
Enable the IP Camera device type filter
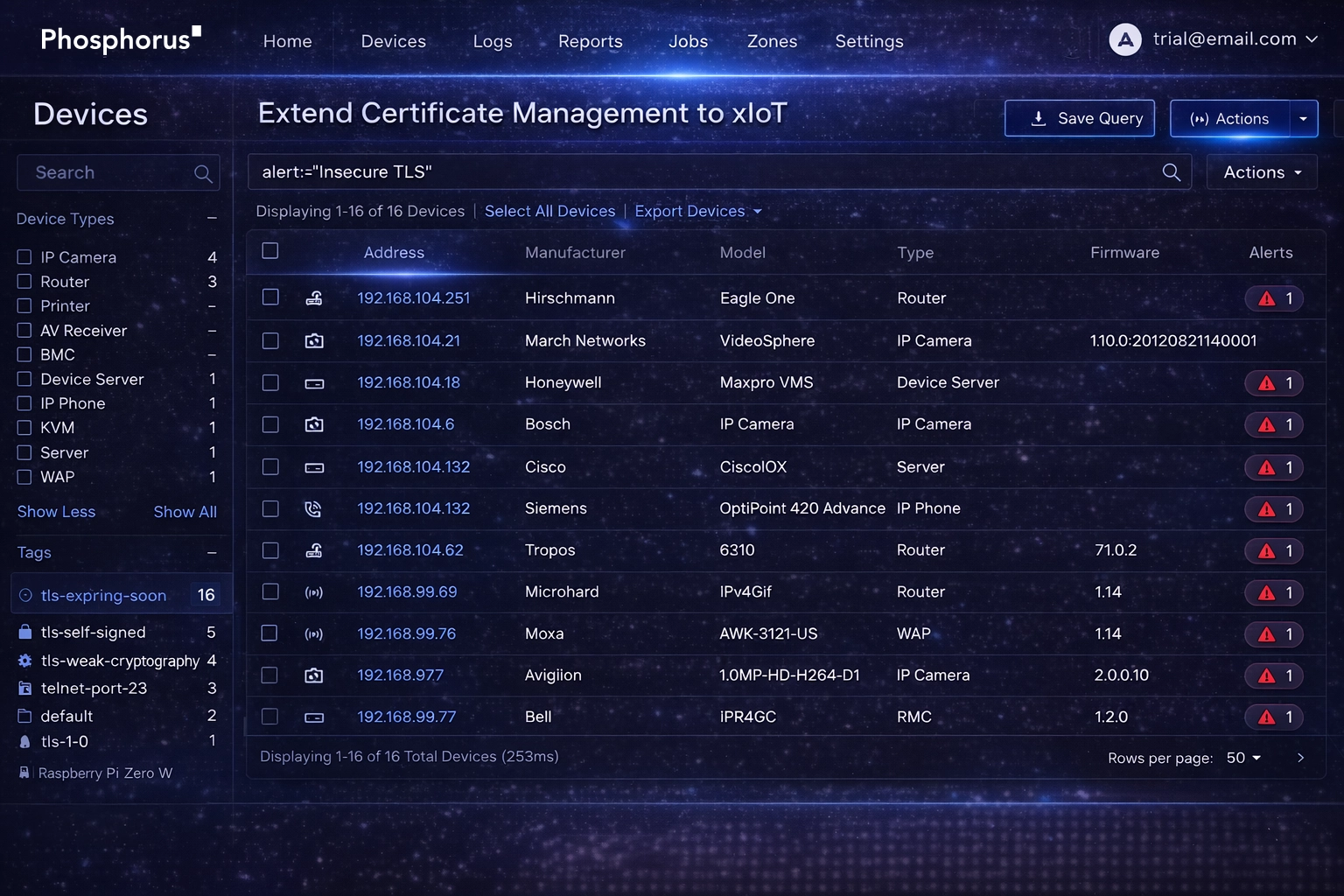pyautogui.click(x=23, y=256)
